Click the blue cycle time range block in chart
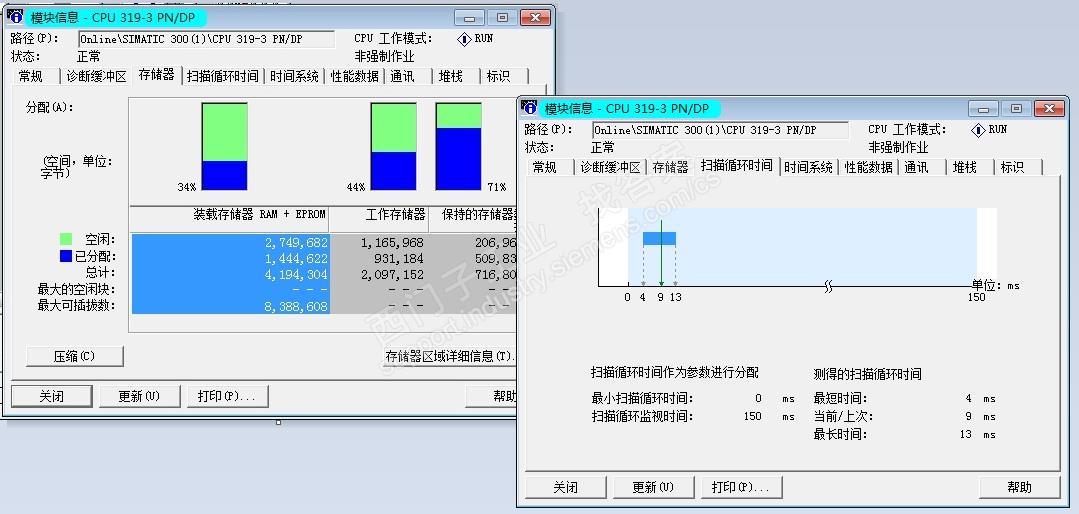1079x514 pixels. (659, 239)
